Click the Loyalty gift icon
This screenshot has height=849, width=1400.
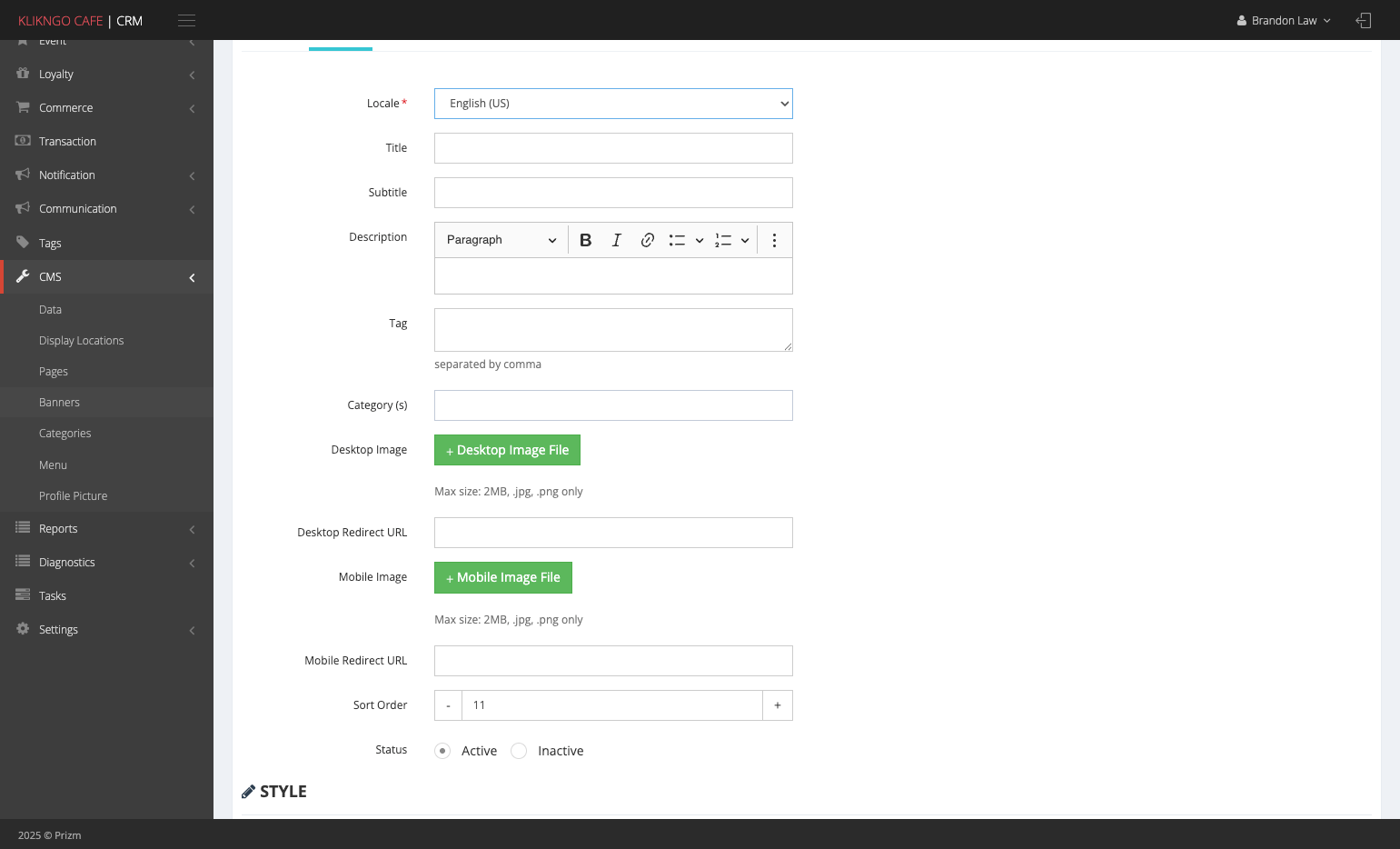23,74
